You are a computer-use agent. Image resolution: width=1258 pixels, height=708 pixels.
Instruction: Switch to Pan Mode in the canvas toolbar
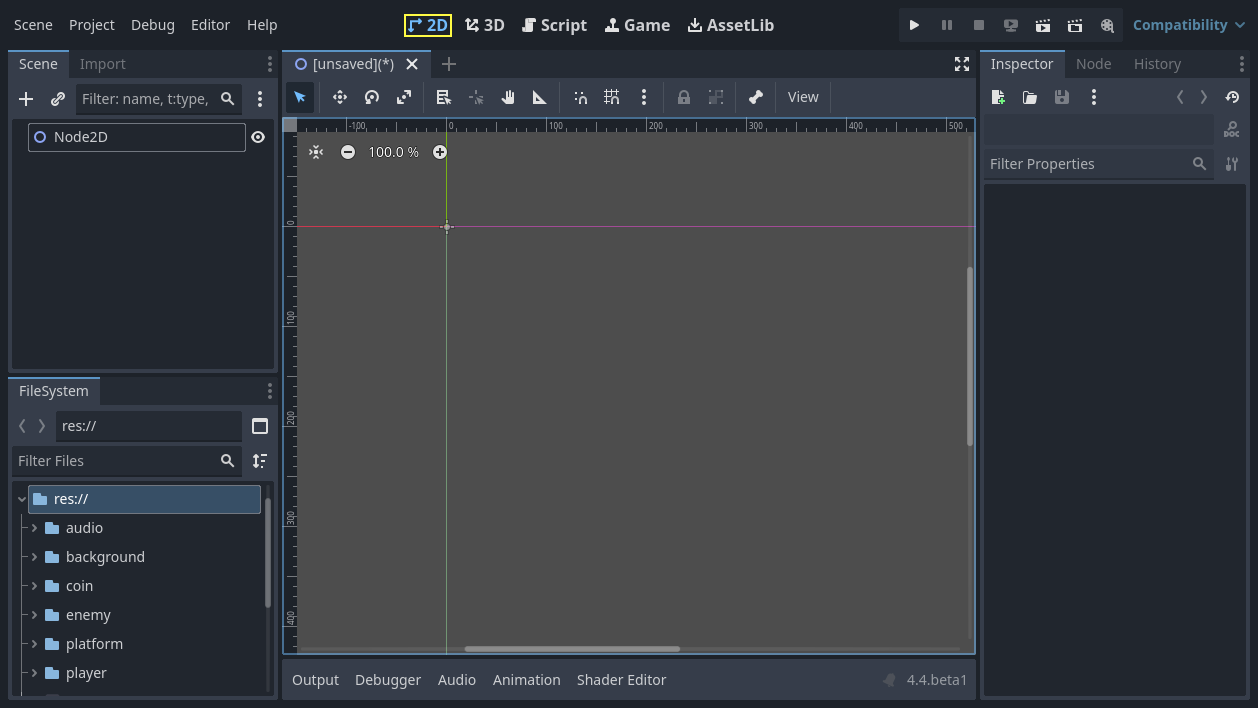507,97
